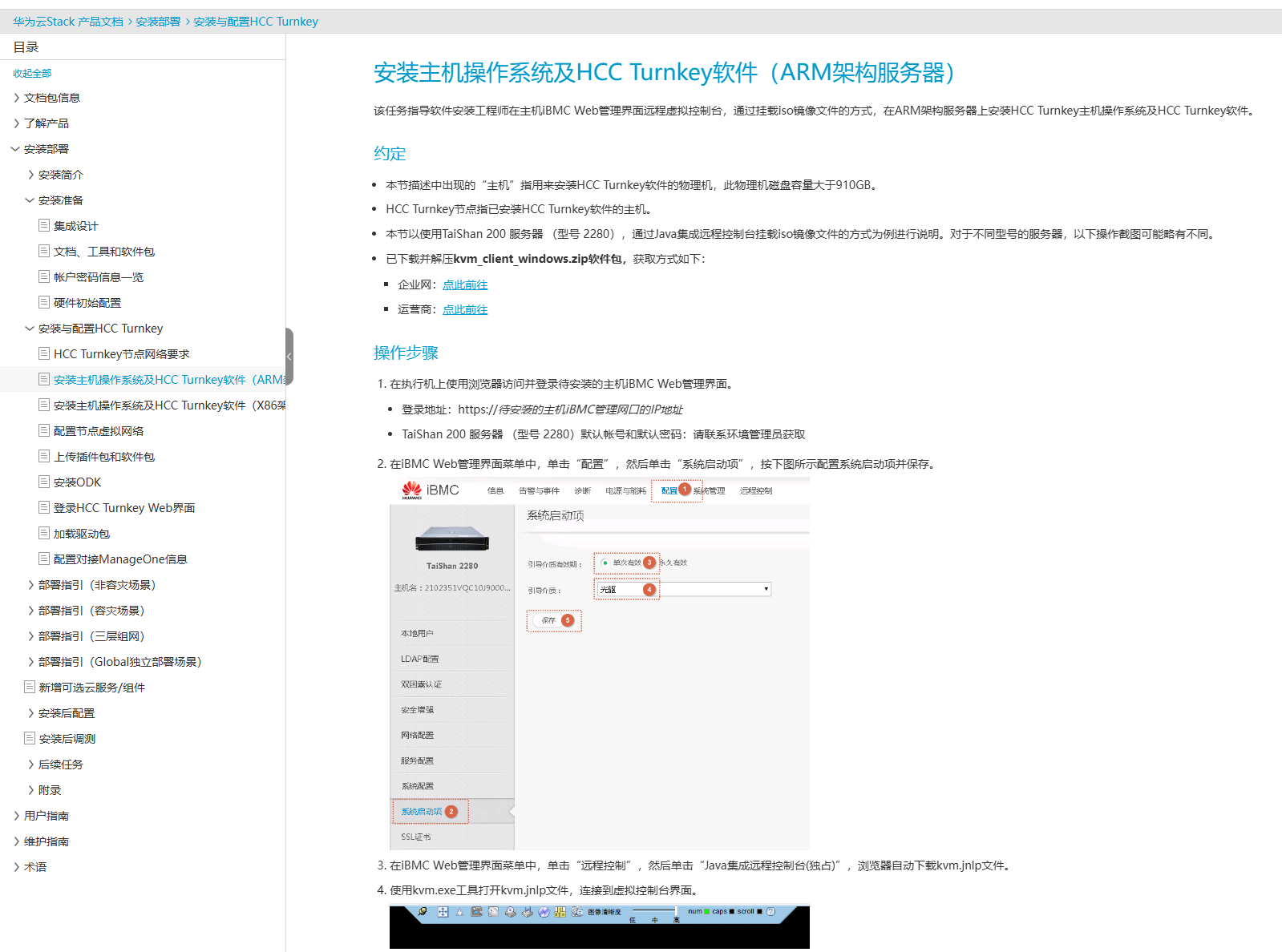The image size is (1282, 952).
Task: Collapse the 安装与配置HCC Turnkey node
Action: (x=30, y=329)
